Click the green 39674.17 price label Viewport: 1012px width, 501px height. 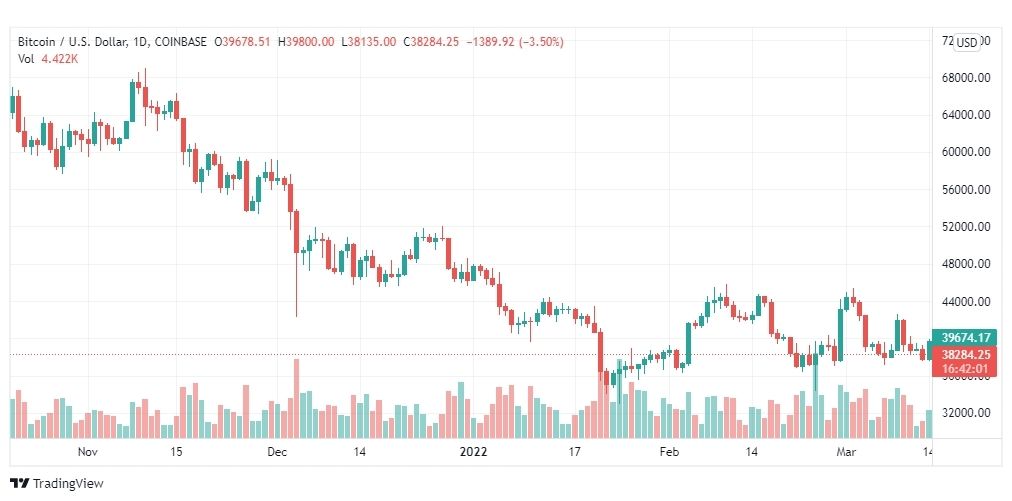coord(966,337)
